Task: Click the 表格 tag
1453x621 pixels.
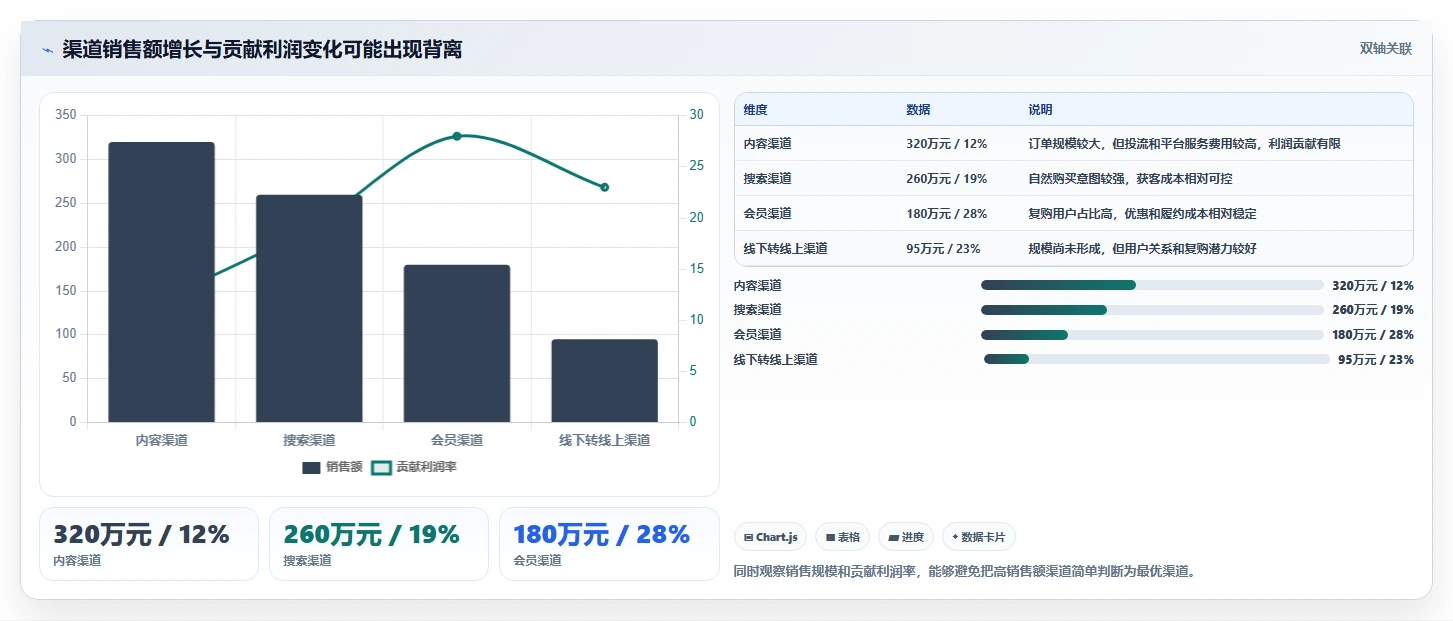Action: coord(843,537)
